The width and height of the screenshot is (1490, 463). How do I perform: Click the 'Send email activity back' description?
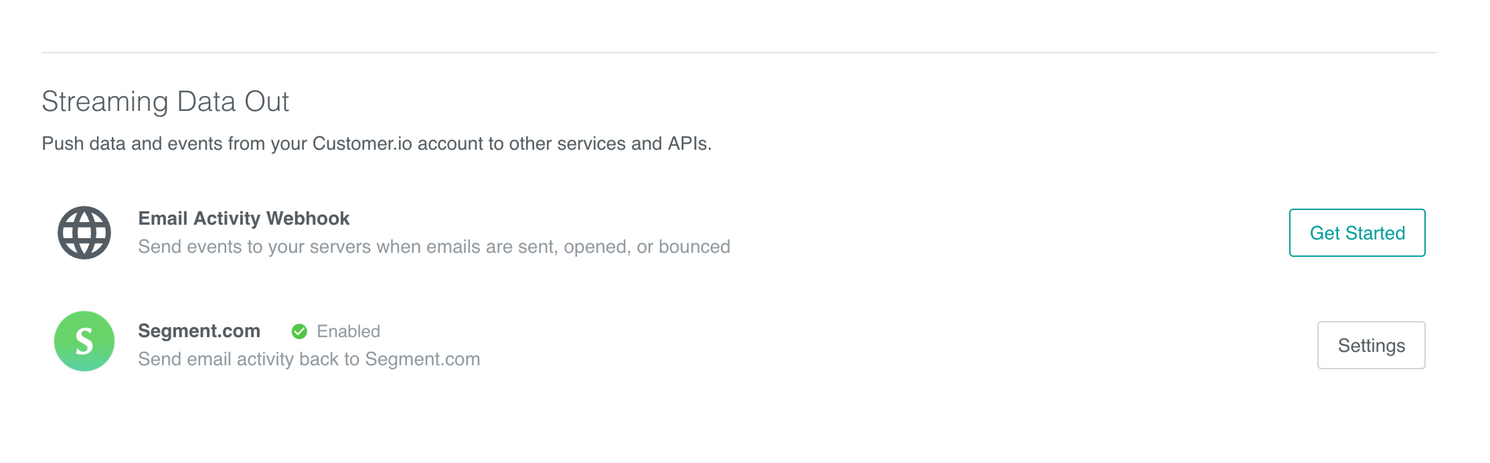308,359
